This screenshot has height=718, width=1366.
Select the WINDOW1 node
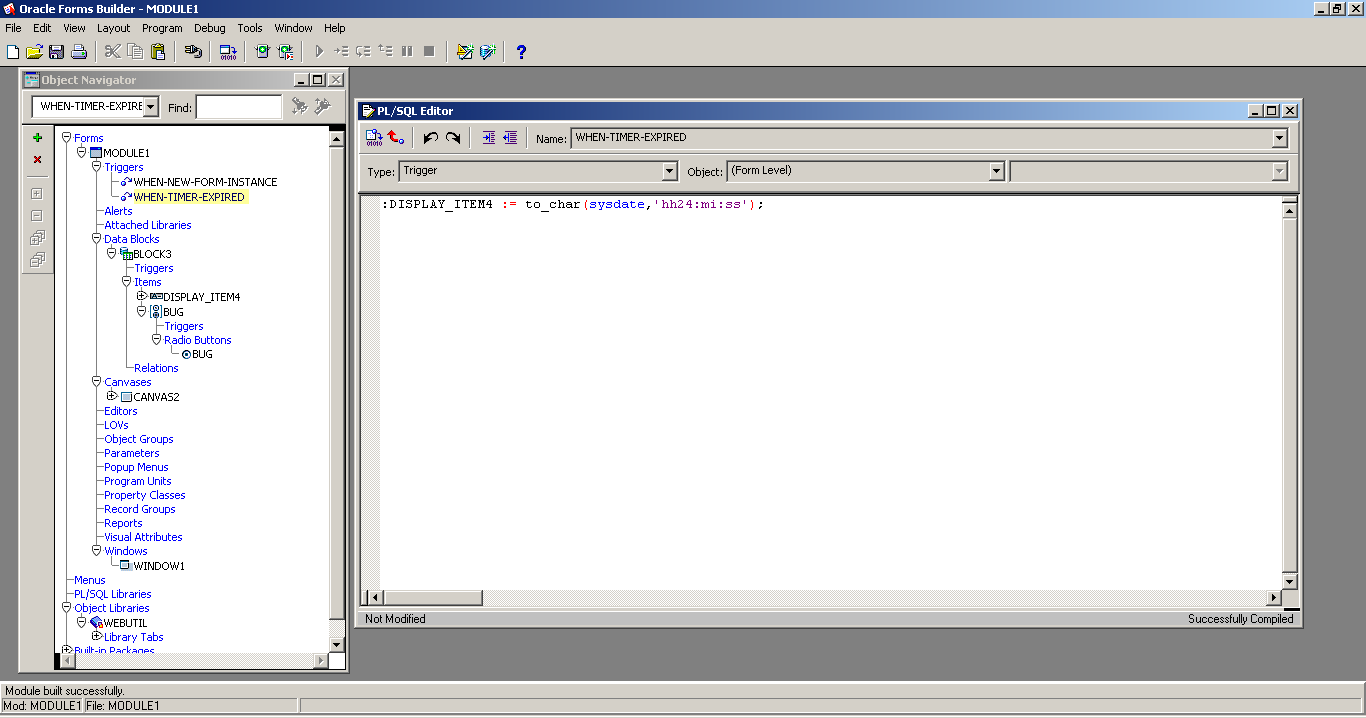(x=159, y=565)
